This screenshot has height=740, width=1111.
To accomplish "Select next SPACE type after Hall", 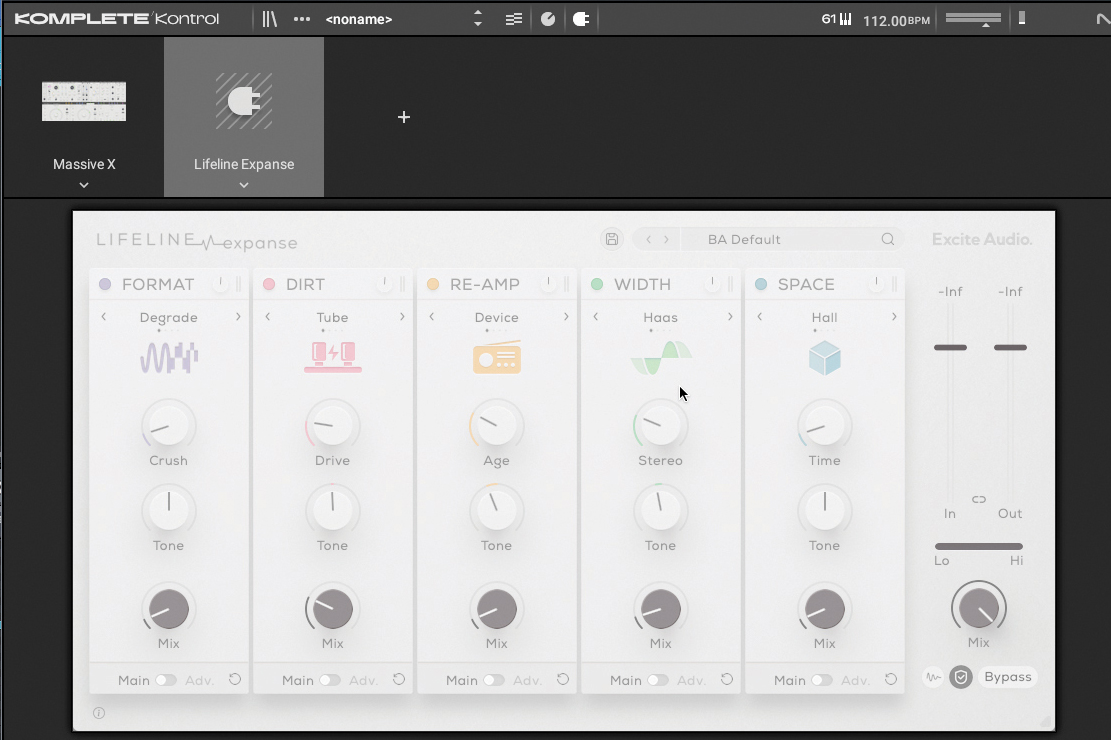I will coord(894,317).
